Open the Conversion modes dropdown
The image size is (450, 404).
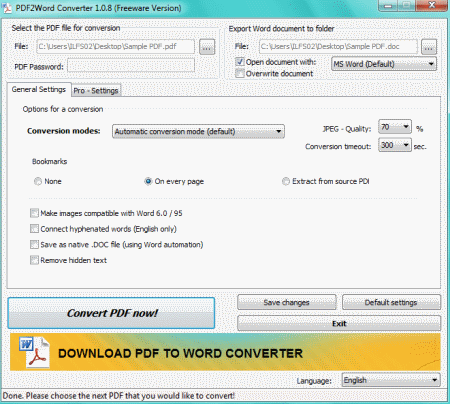(198, 131)
